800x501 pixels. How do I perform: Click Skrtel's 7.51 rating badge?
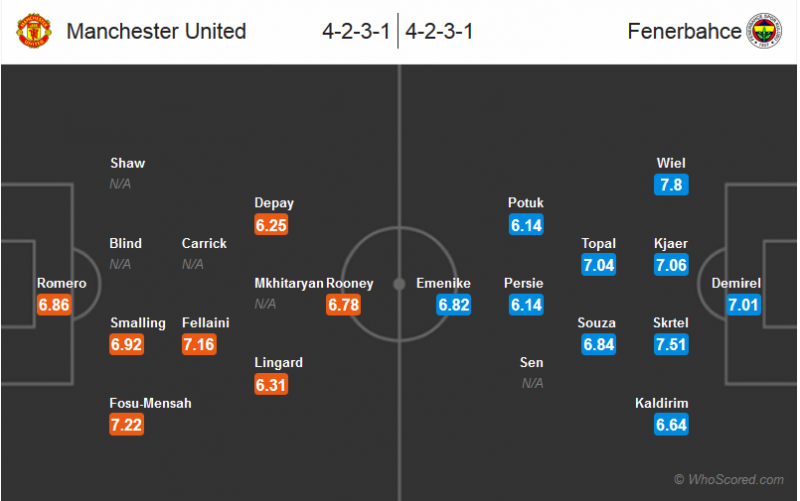pyautogui.click(x=671, y=344)
